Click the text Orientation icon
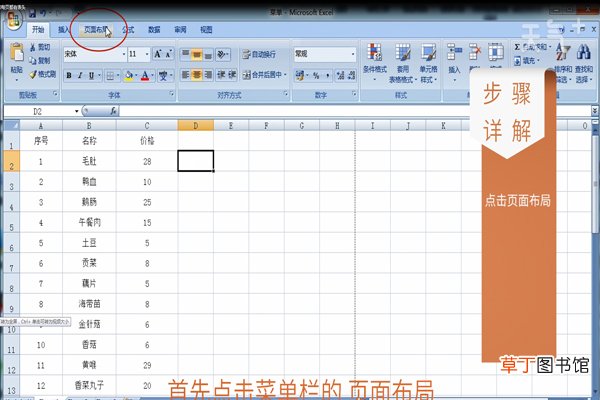600x400 pixels. pos(221,55)
